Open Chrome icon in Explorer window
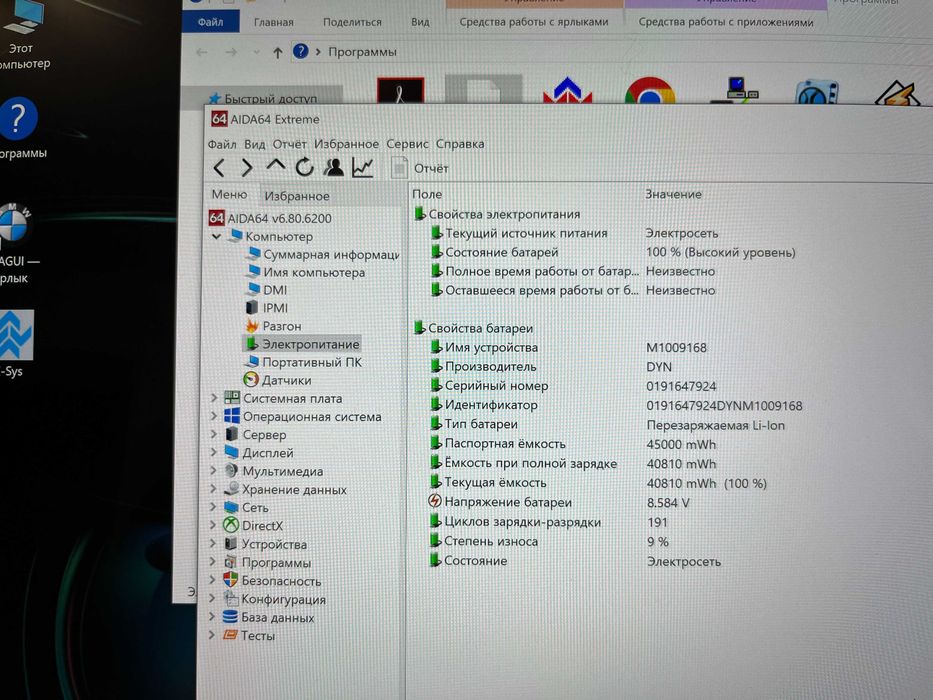Viewport: 933px width, 700px height. coord(650,90)
